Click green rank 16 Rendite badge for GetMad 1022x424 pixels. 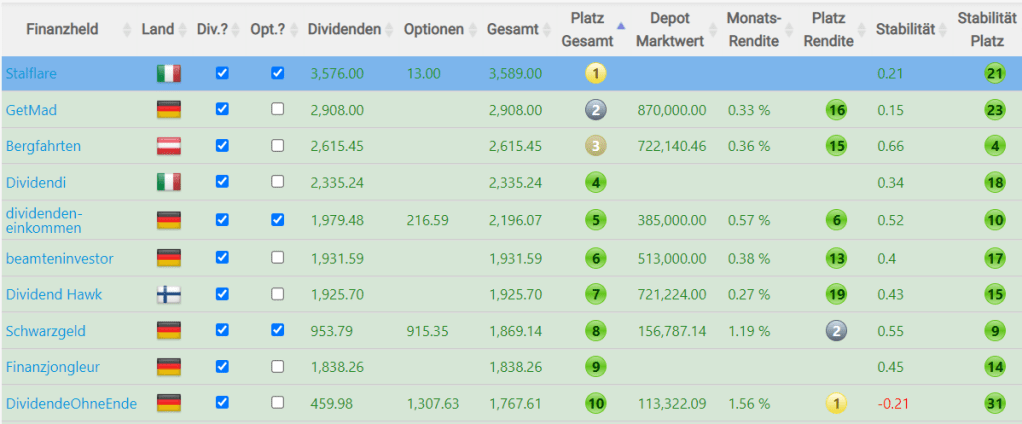coord(836,110)
